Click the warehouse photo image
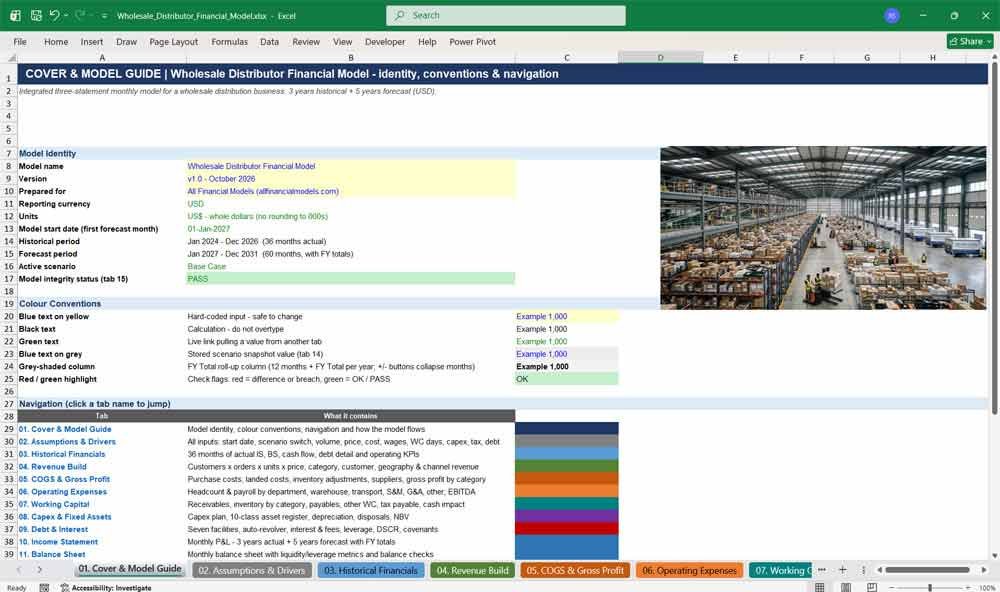1000x592 pixels. click(x=823, y=228)
